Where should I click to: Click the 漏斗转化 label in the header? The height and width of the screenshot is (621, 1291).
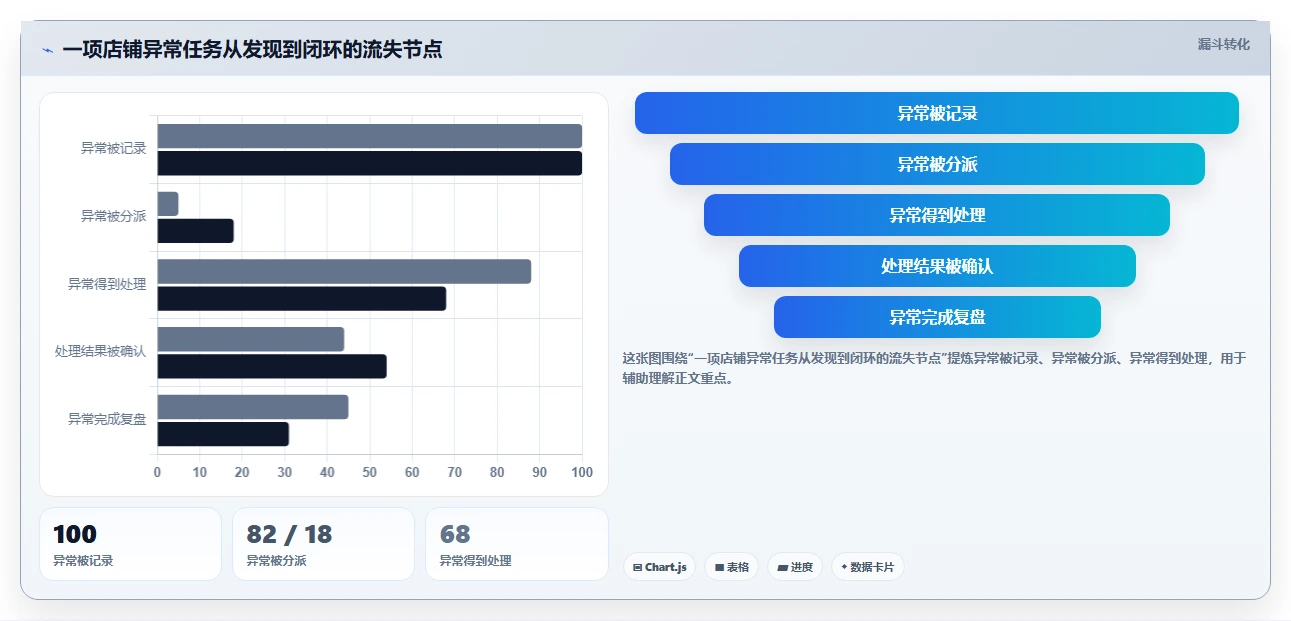(x=1223, y=45)
